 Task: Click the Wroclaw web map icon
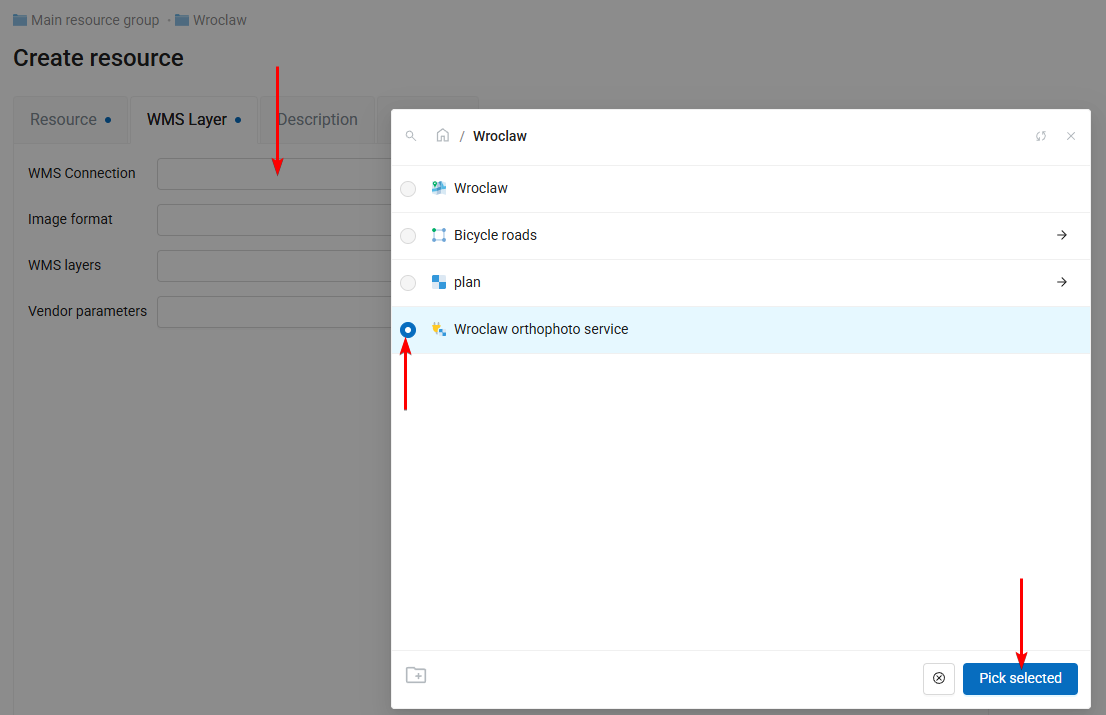438,188
